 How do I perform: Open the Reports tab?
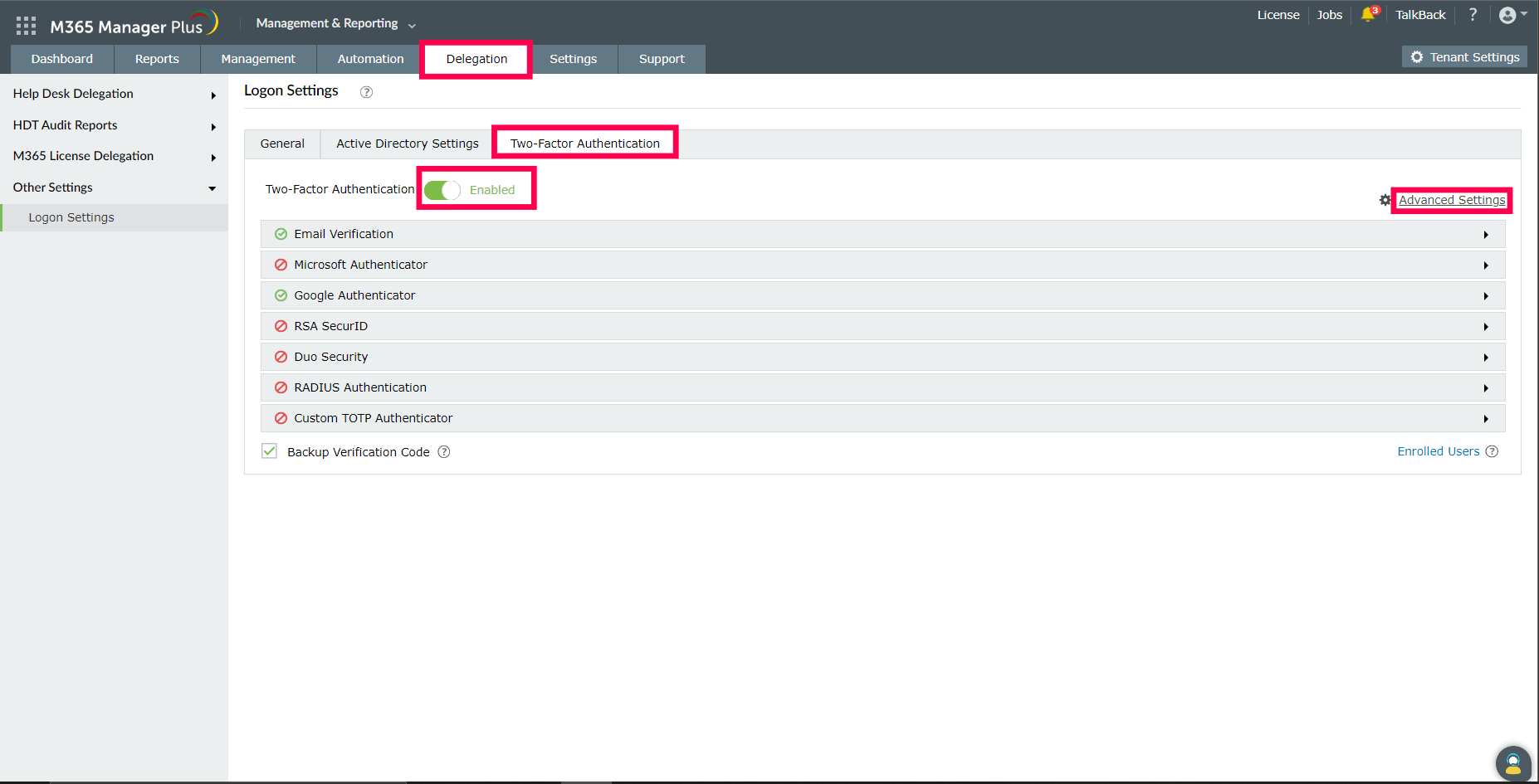point(157,59)
